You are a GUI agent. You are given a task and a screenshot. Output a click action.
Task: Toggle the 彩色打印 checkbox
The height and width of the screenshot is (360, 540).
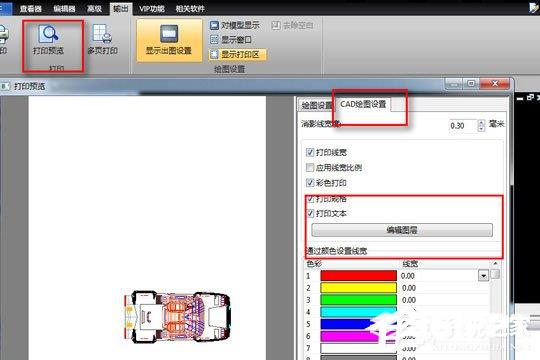point(310,183)
